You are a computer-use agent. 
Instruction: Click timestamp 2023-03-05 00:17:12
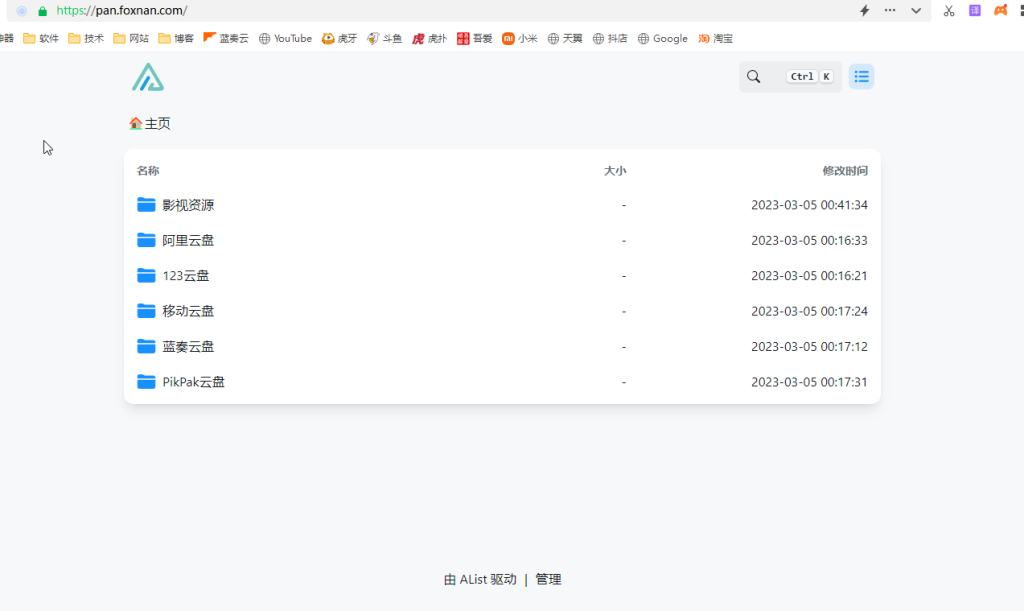pos(809,347)
